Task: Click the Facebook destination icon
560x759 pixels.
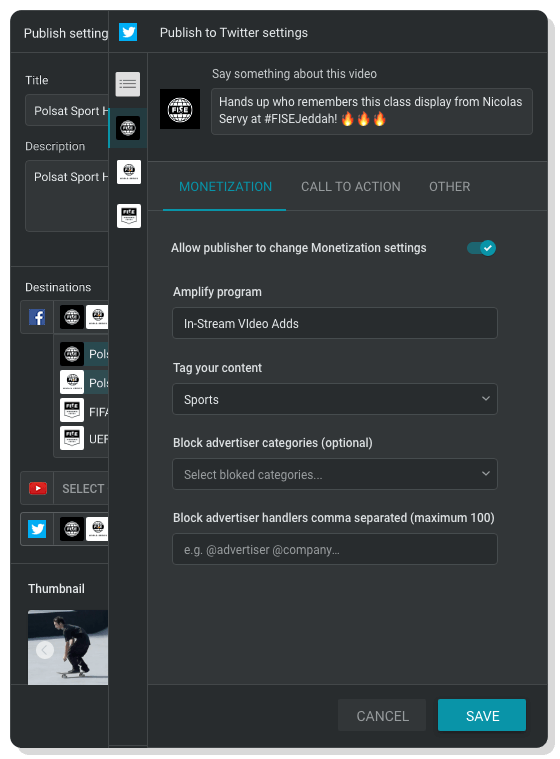Action: 37,318
